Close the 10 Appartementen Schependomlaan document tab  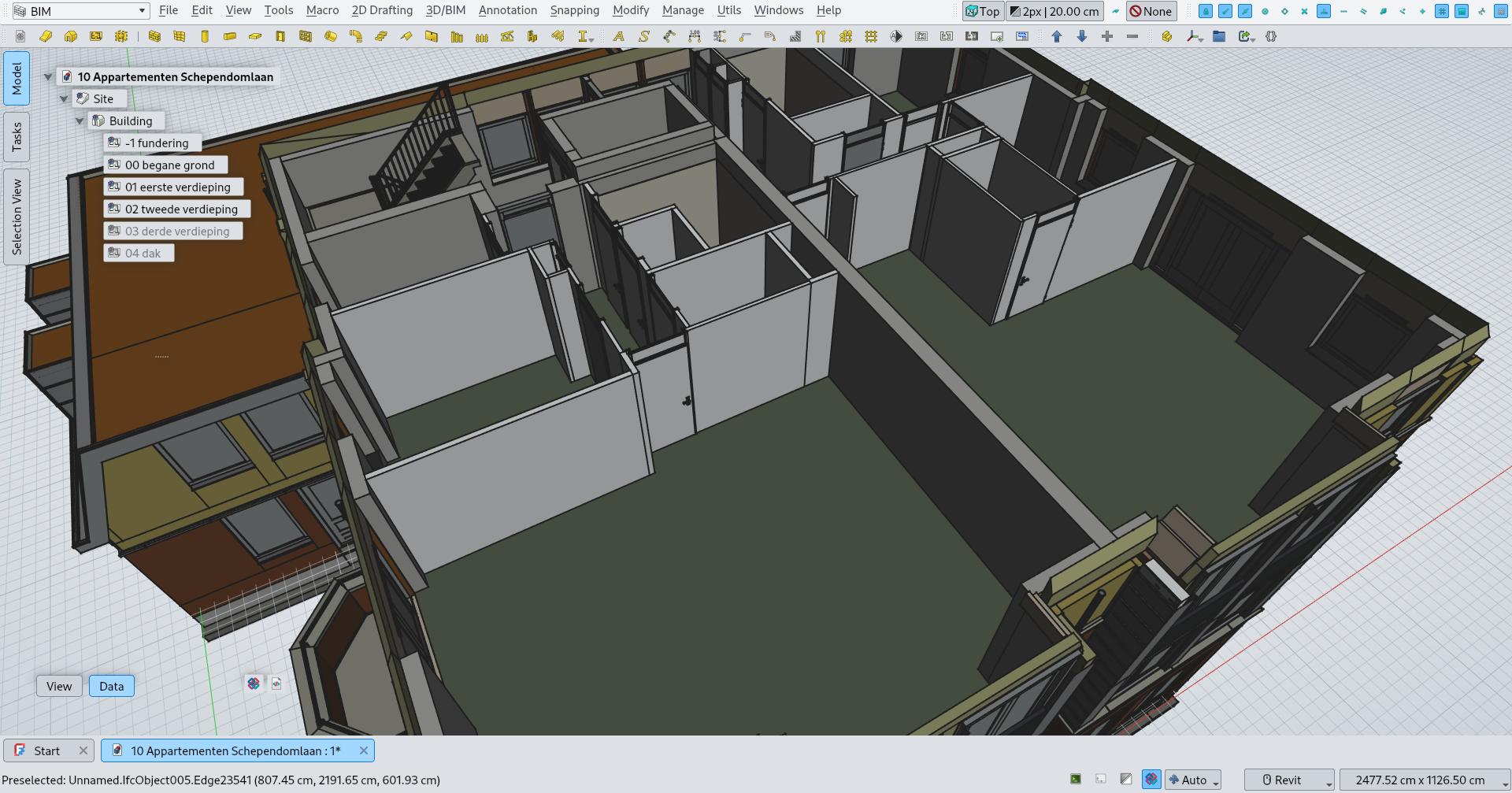(x=364, y=750)
